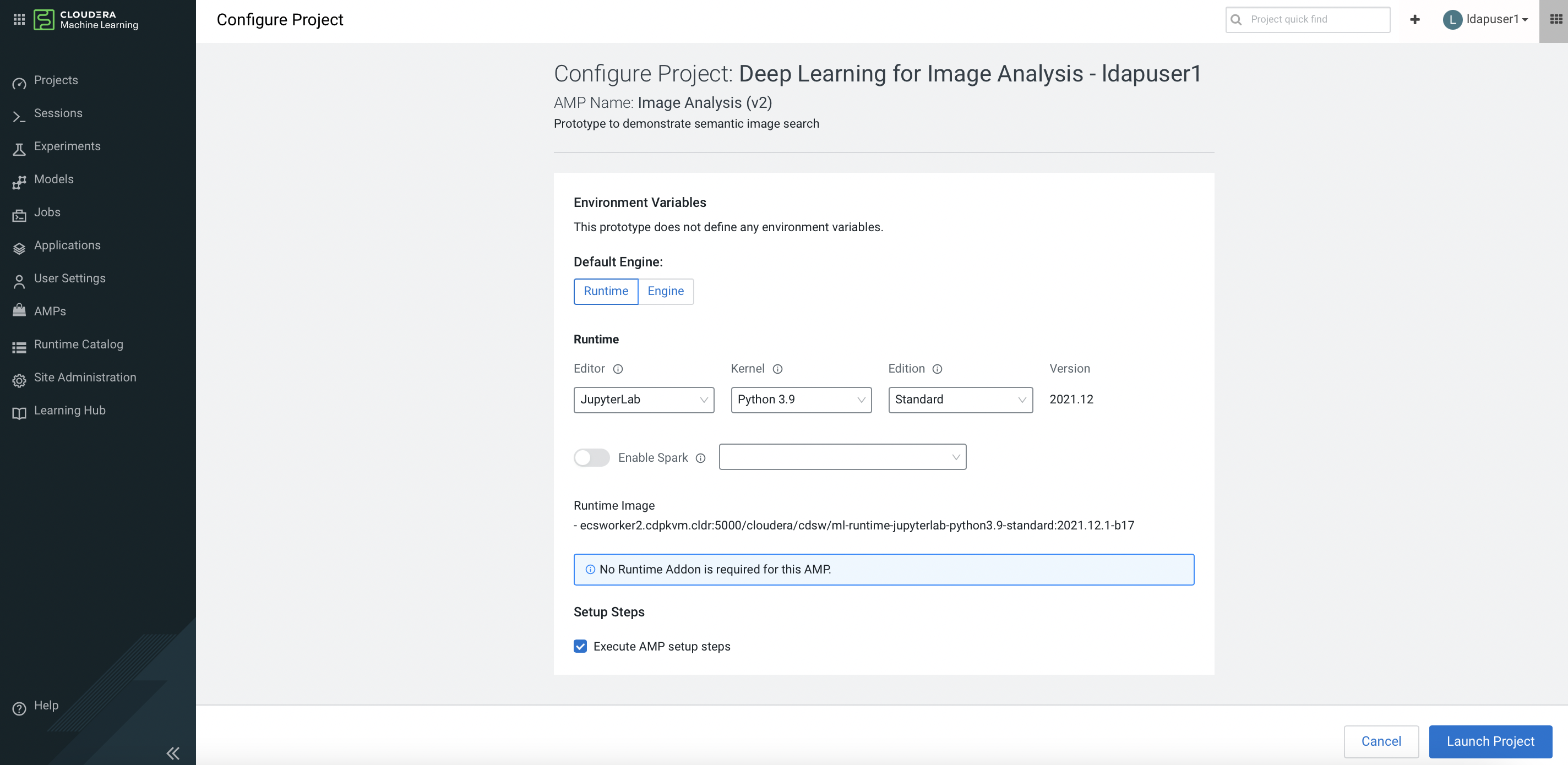
Task: Switch to the Engine tab
Action: pyautogui.click(x=665, y=291)
